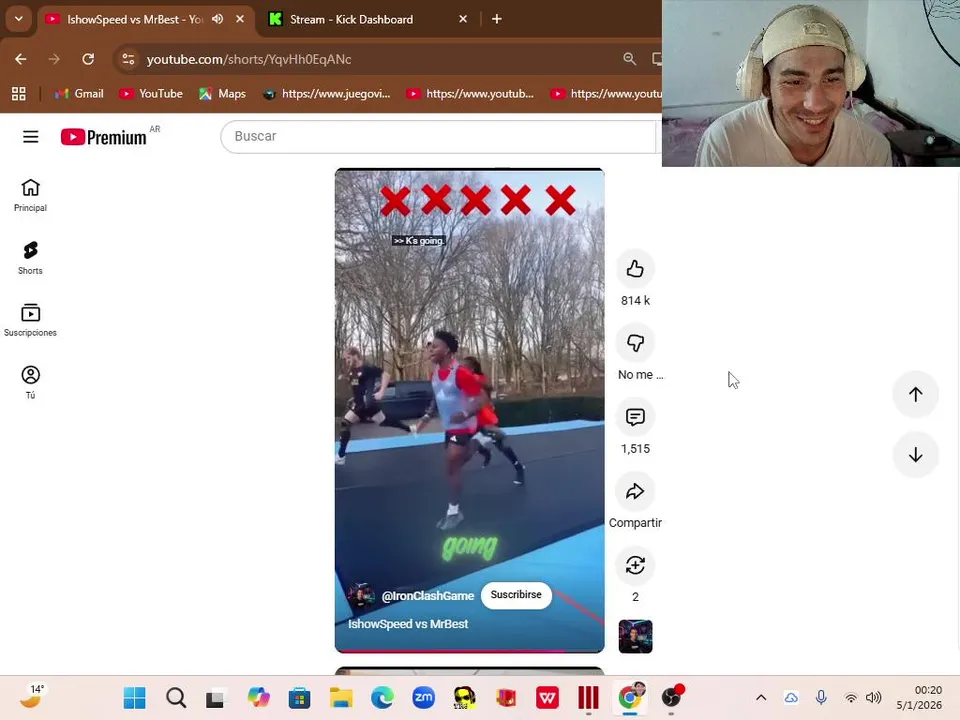This screenshot has width=960, height=720.
Task: Open Shorts in the sidebar
Action: 30,258
